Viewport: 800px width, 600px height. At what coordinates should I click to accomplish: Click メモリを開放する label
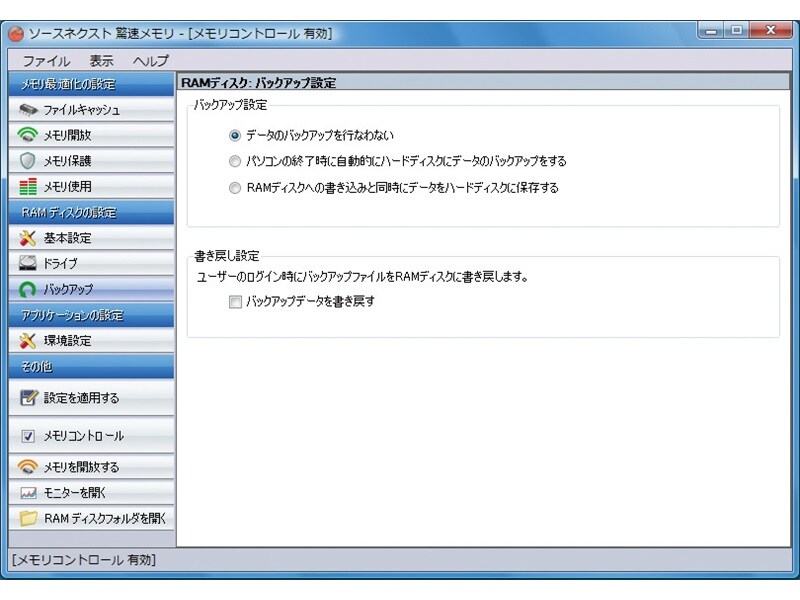coord(81,467)
